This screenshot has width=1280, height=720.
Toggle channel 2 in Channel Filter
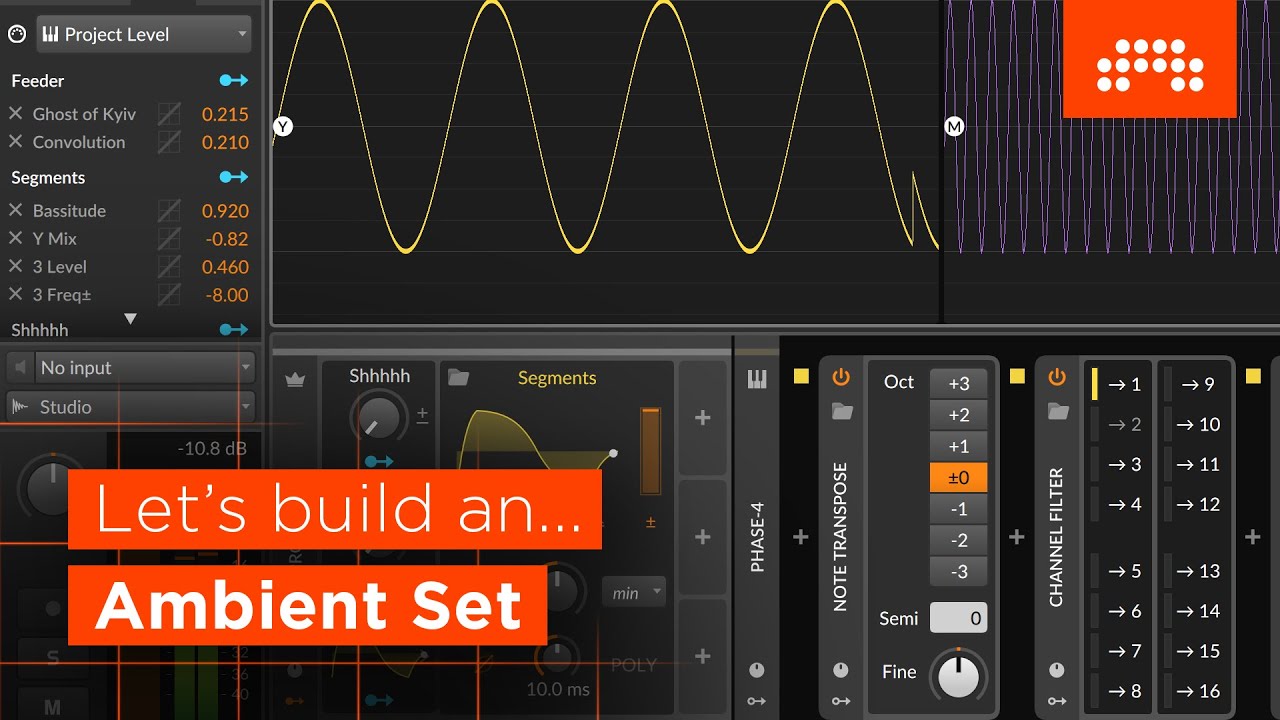(1118, 424)
